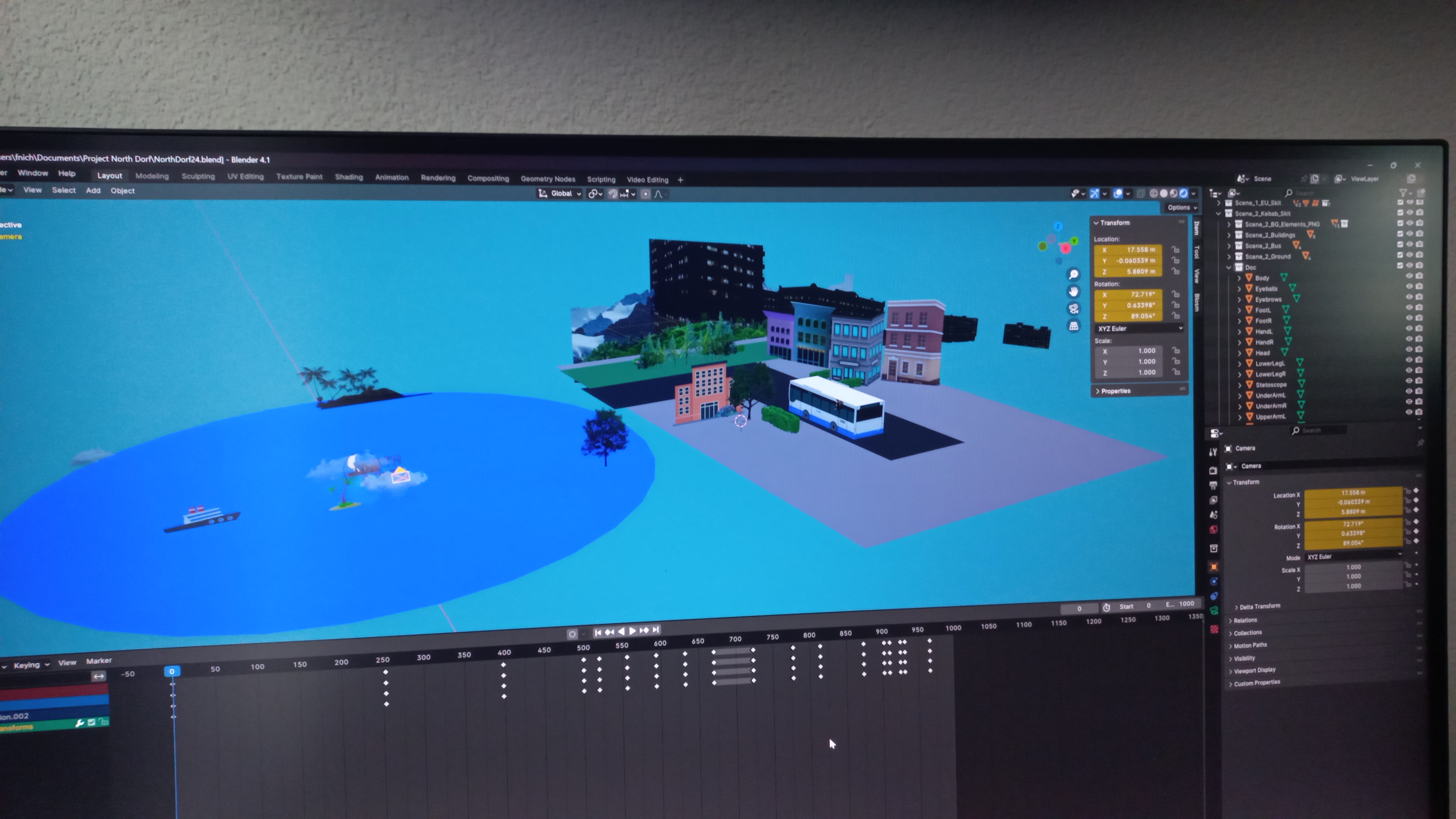Expand the Scene_2_Ground collection
Viewport: 1456px width, 819px height.
pos(1229,257)
